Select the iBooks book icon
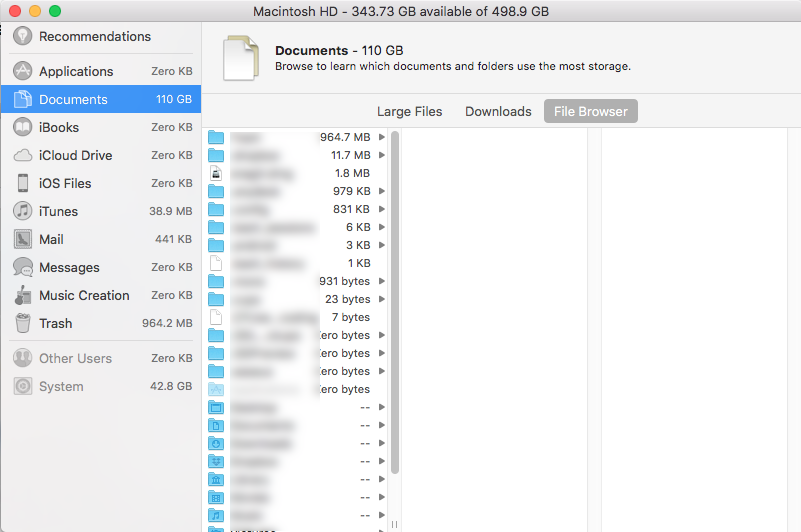 (x=22, y=127)
